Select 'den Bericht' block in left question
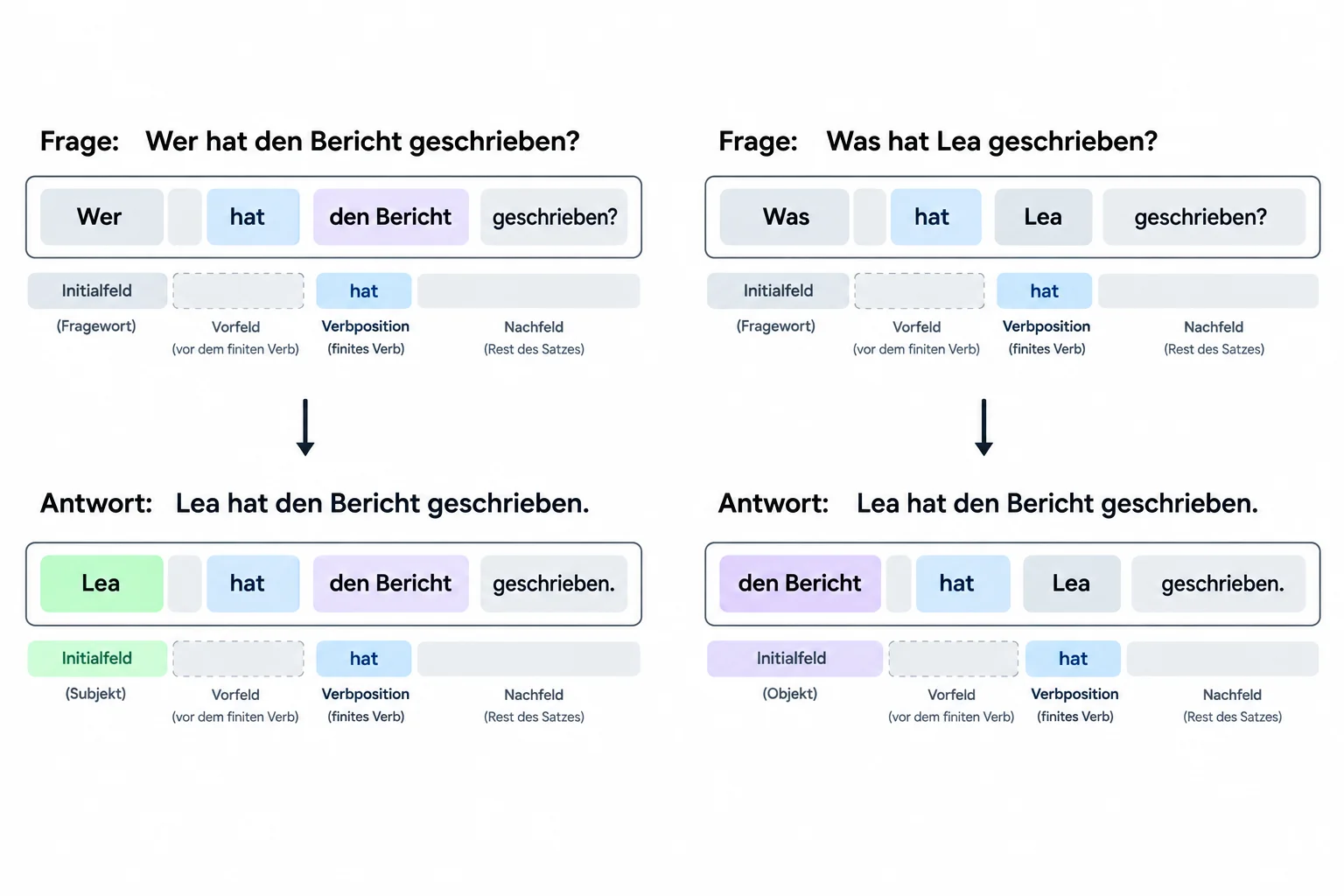Viewport: 1344px width, 896px height. (390, 217)
